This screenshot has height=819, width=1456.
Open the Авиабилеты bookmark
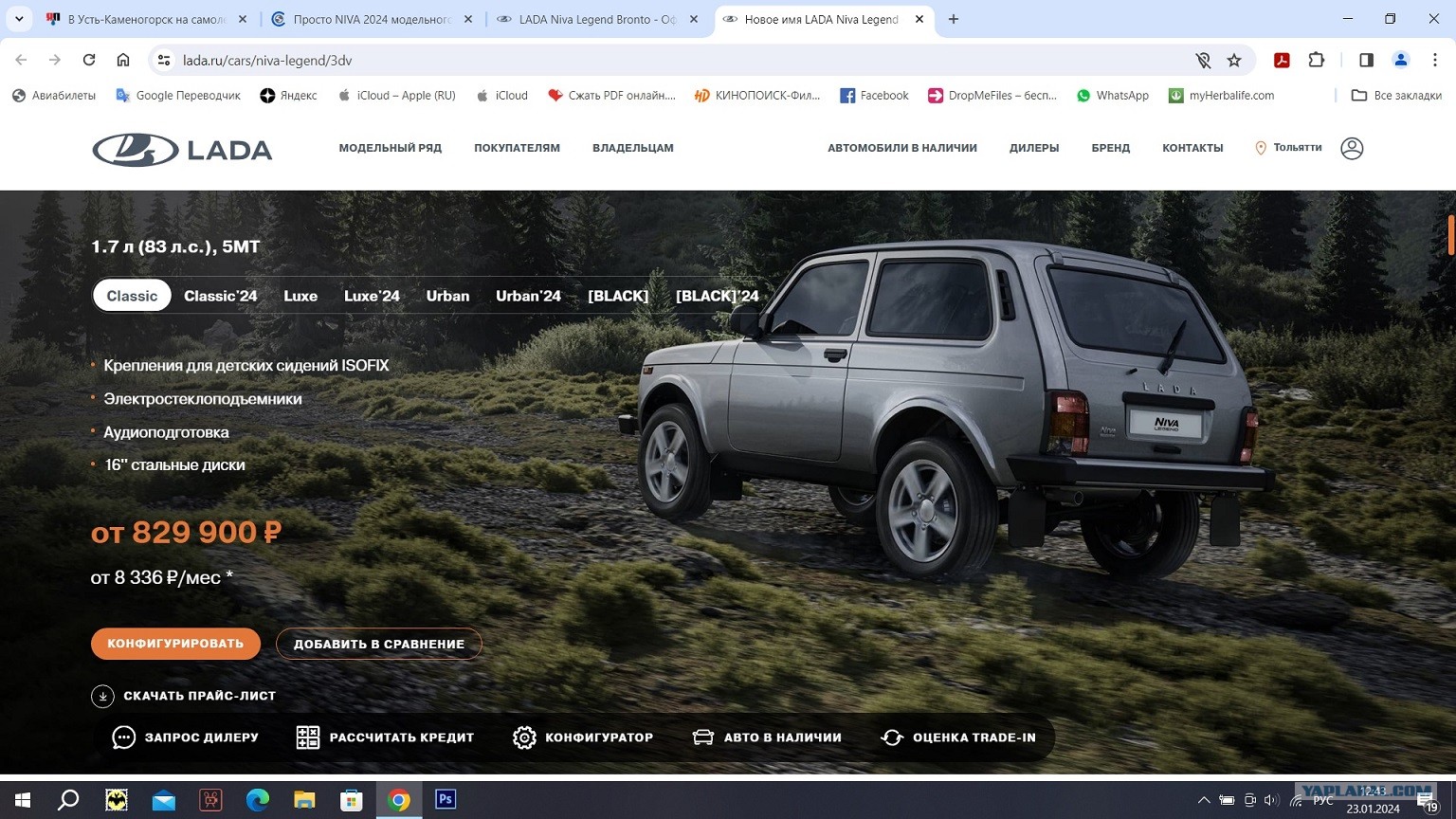(x=54, y=96)
